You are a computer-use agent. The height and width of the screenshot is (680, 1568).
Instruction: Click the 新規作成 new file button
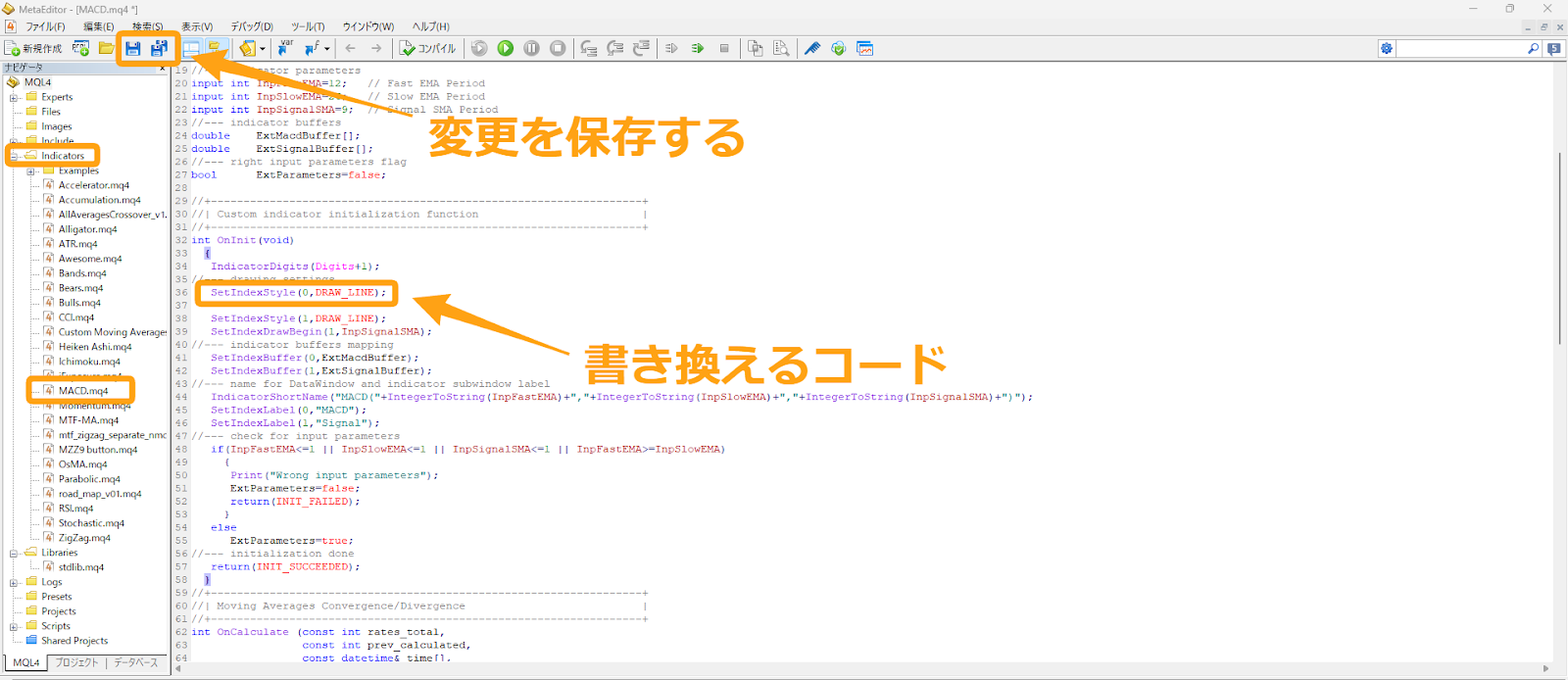(33, 48)
